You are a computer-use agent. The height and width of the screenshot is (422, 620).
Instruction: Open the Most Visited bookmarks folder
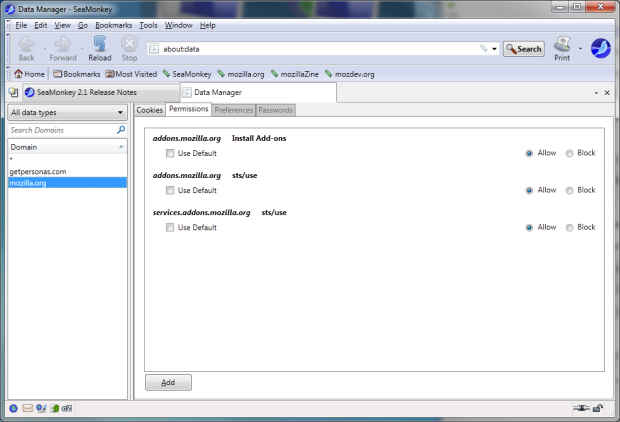[131, 74]
